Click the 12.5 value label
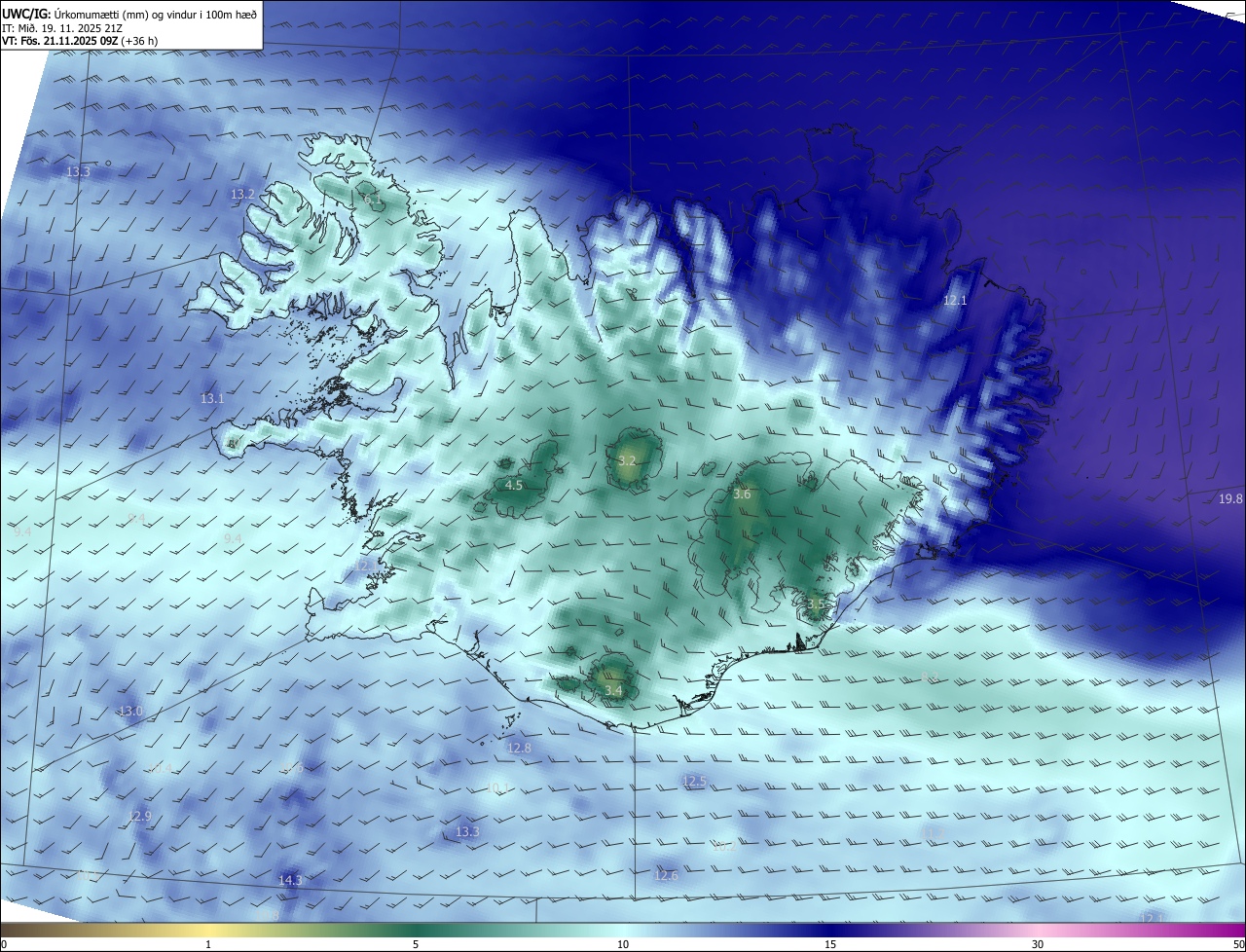The width and height of the screenshot is (1246, 952). click(694, 781)
